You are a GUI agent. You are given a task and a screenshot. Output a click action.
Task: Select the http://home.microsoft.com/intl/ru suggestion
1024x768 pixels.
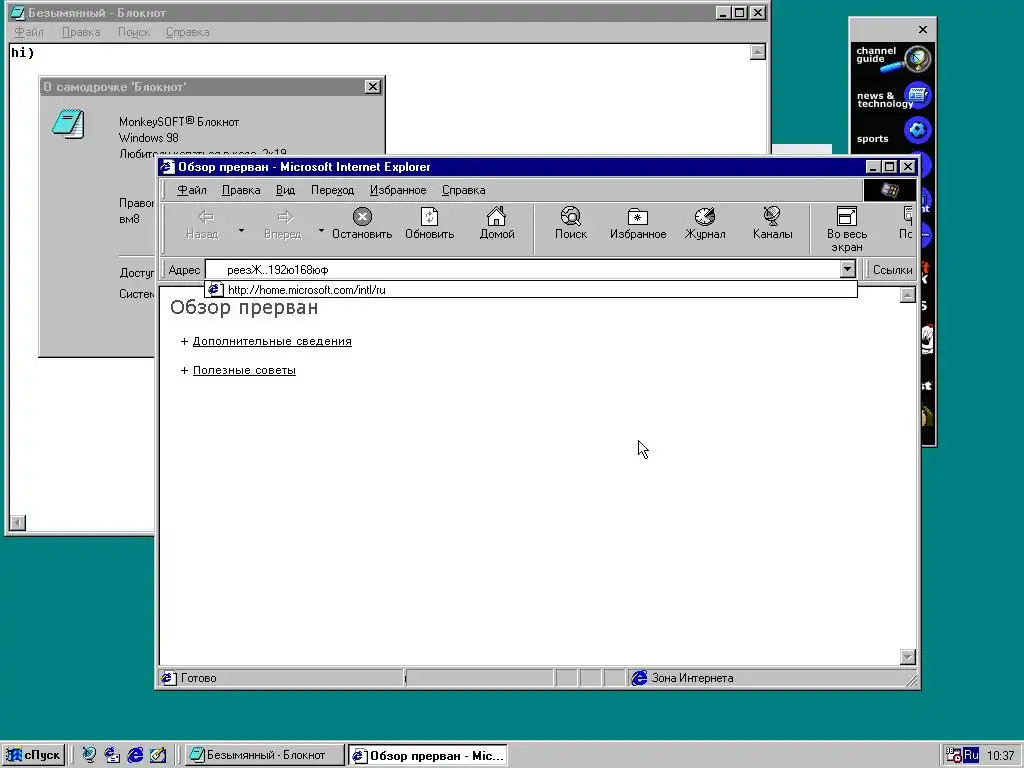[531, 289]
